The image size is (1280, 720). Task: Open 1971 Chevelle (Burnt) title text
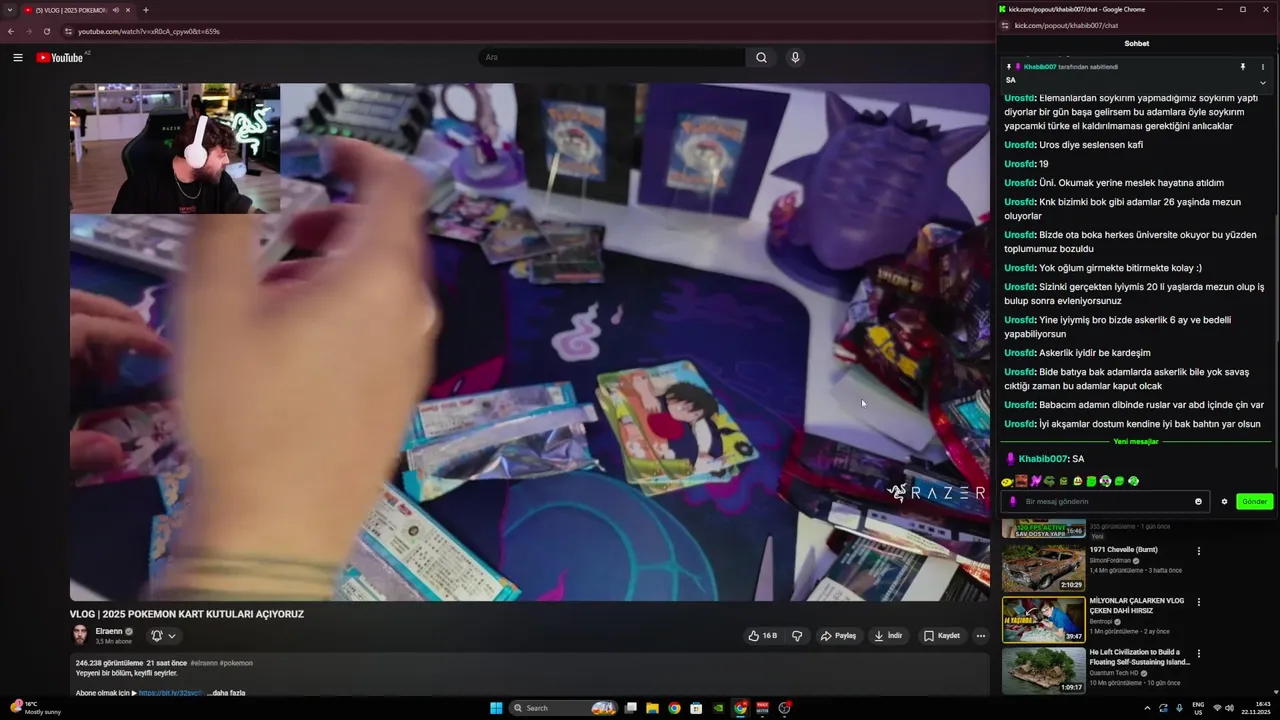(x=1123, y=549)
